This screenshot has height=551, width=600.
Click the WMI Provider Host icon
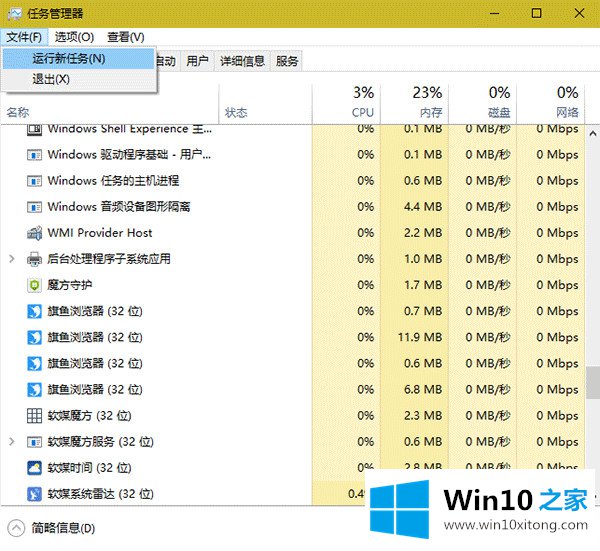click(x=34, y=233)
